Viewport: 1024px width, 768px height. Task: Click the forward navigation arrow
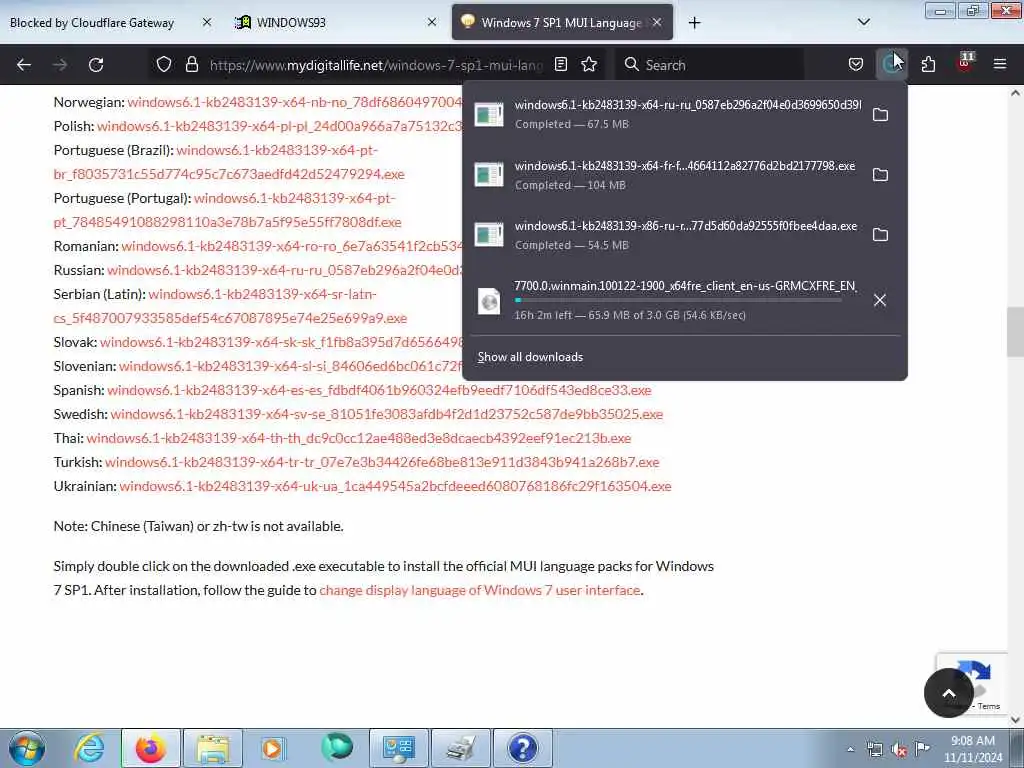(60, 65)
